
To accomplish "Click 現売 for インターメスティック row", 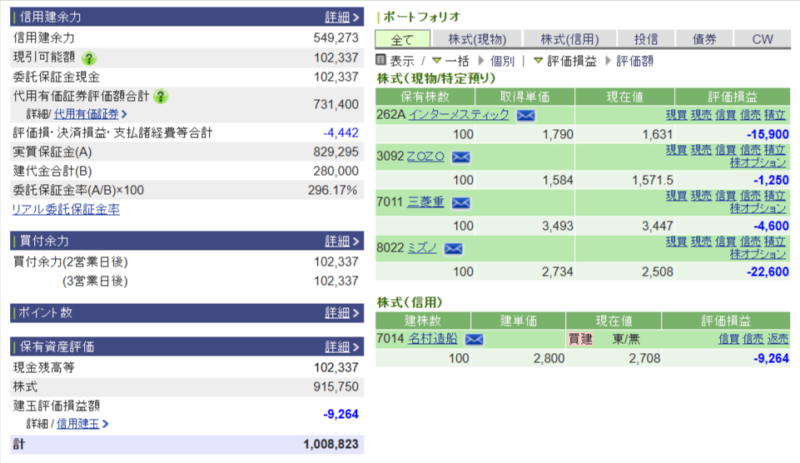I will [x=701, y=115].
